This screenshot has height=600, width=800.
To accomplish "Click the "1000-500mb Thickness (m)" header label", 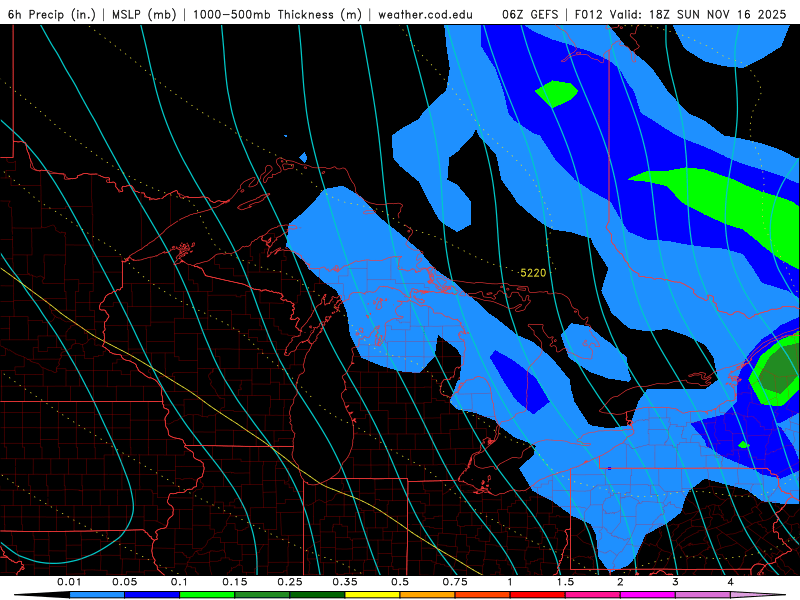I will [277, 14].
